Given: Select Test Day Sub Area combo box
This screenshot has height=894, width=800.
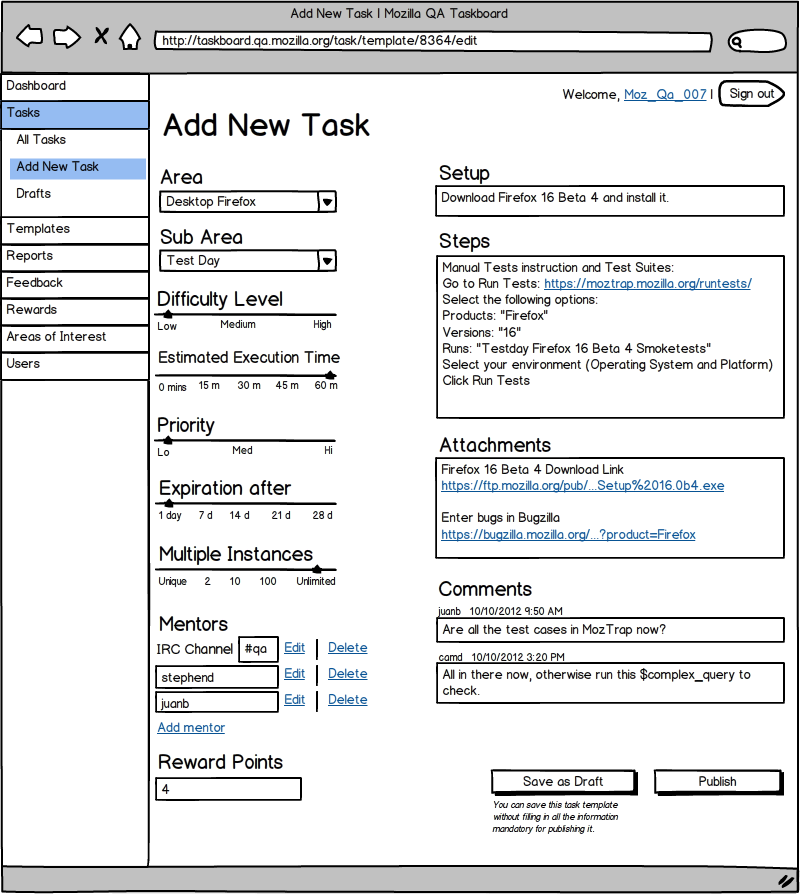Looking at the screenshot, I should pyautogui.click(x=247, y=261).
